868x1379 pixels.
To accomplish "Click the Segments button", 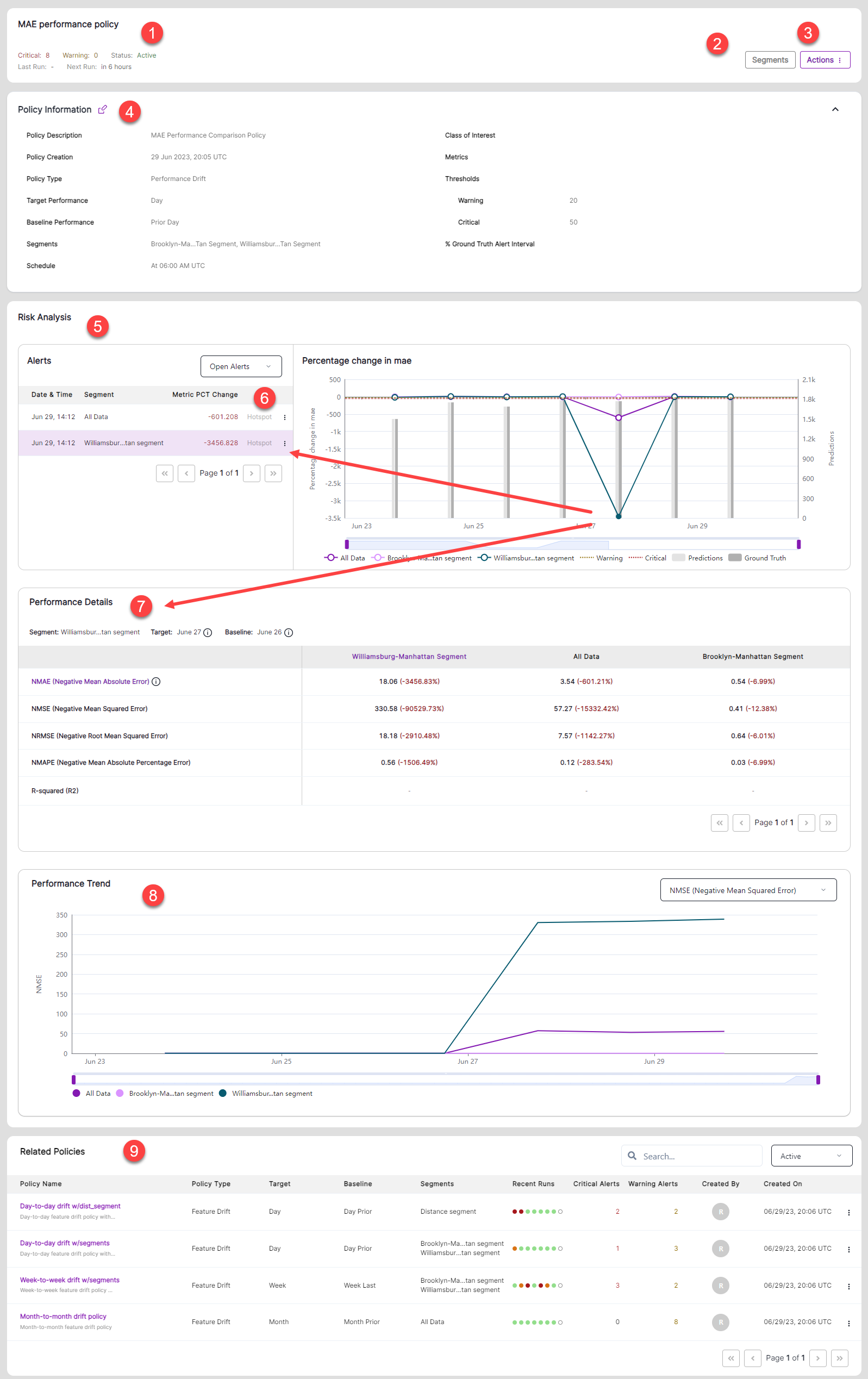I will (x=770, y=60).
